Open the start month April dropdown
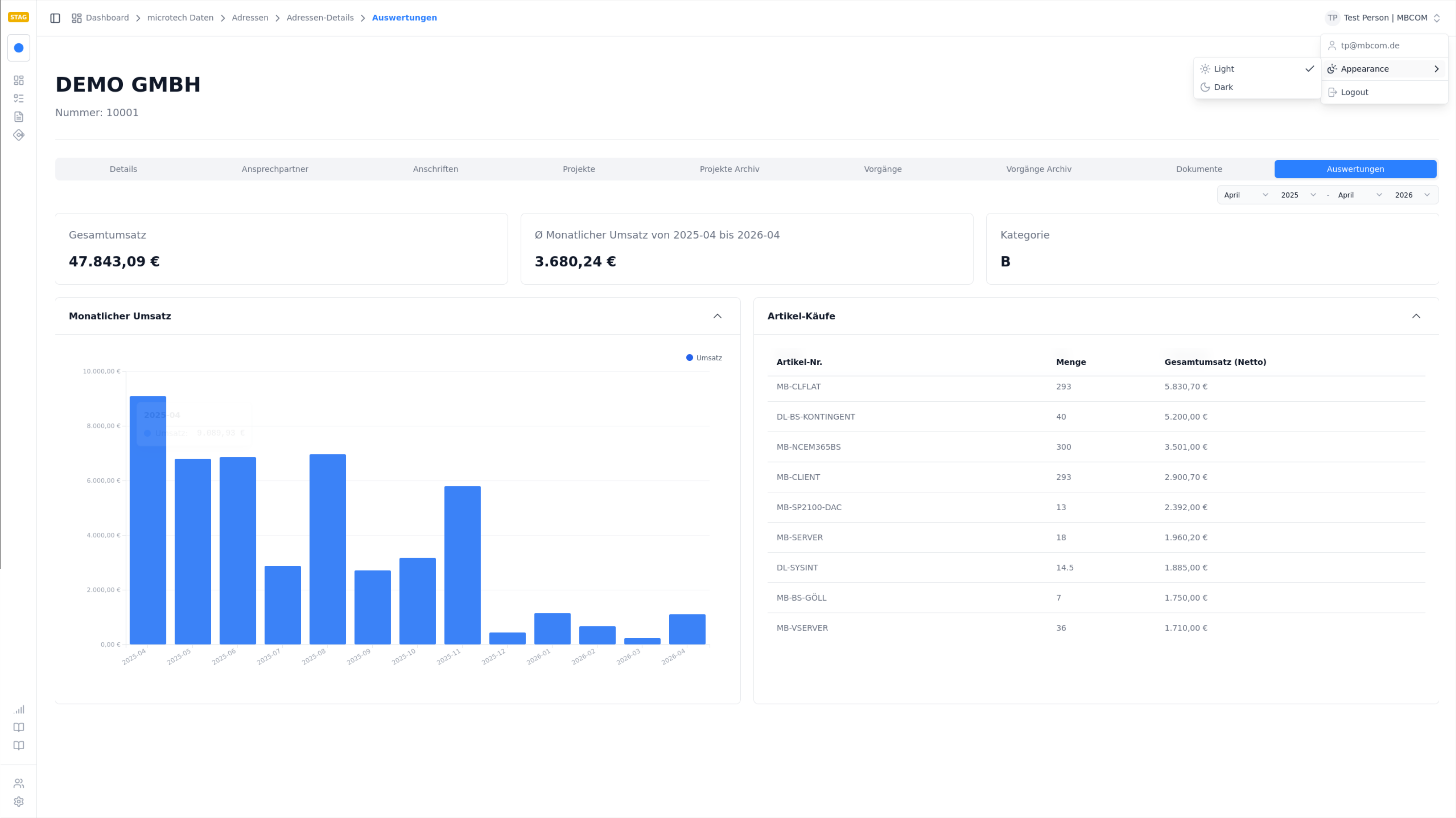 coord(1246,195)
